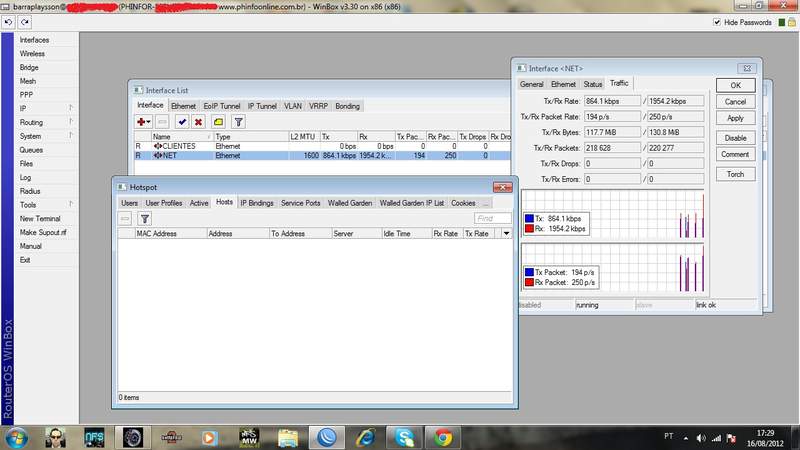Click the Disable button in Interface NET
This screenshot has width=800, height=450.
coord(735,138)
